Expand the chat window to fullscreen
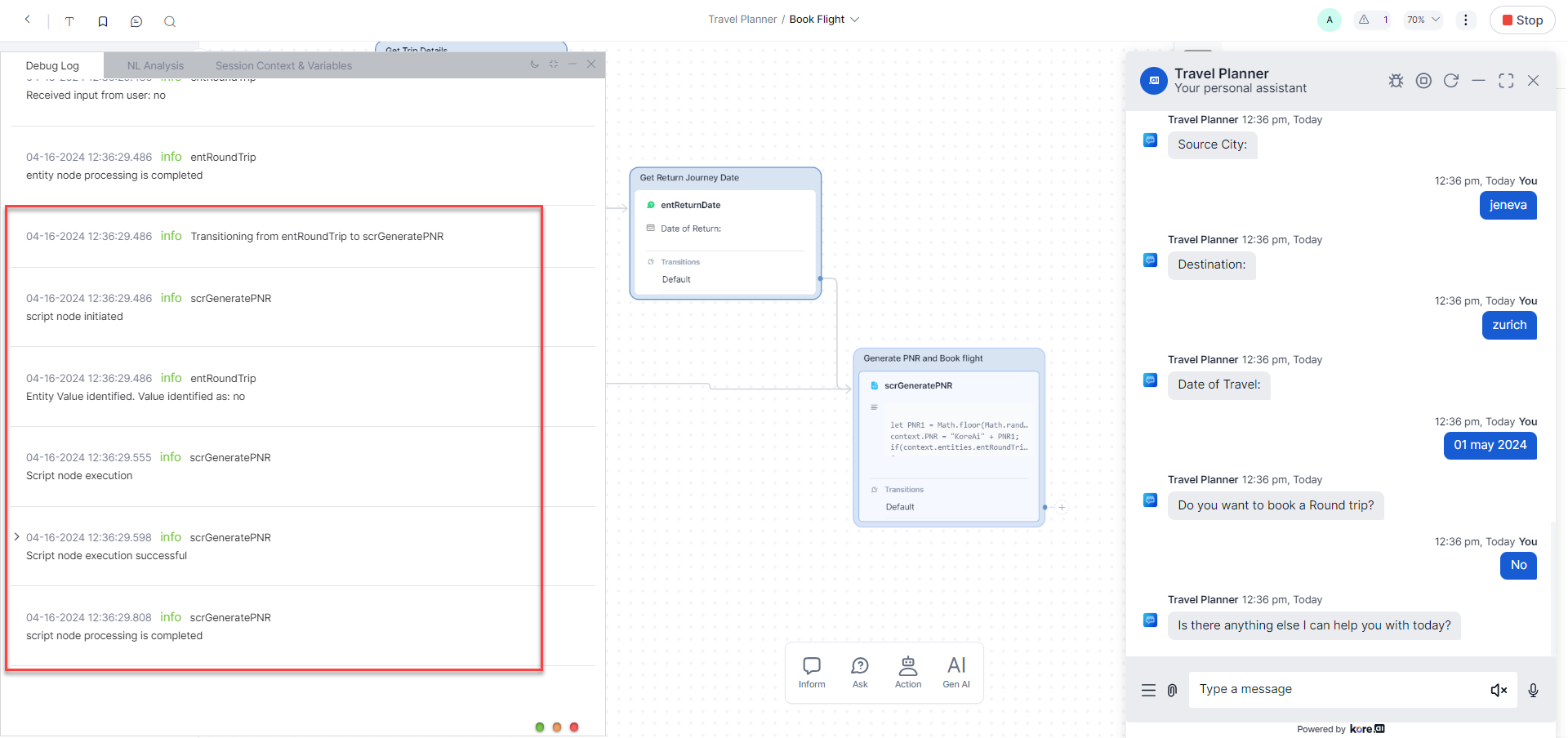The width and height of the screenshot is (1568, 738). point(1507,81)
